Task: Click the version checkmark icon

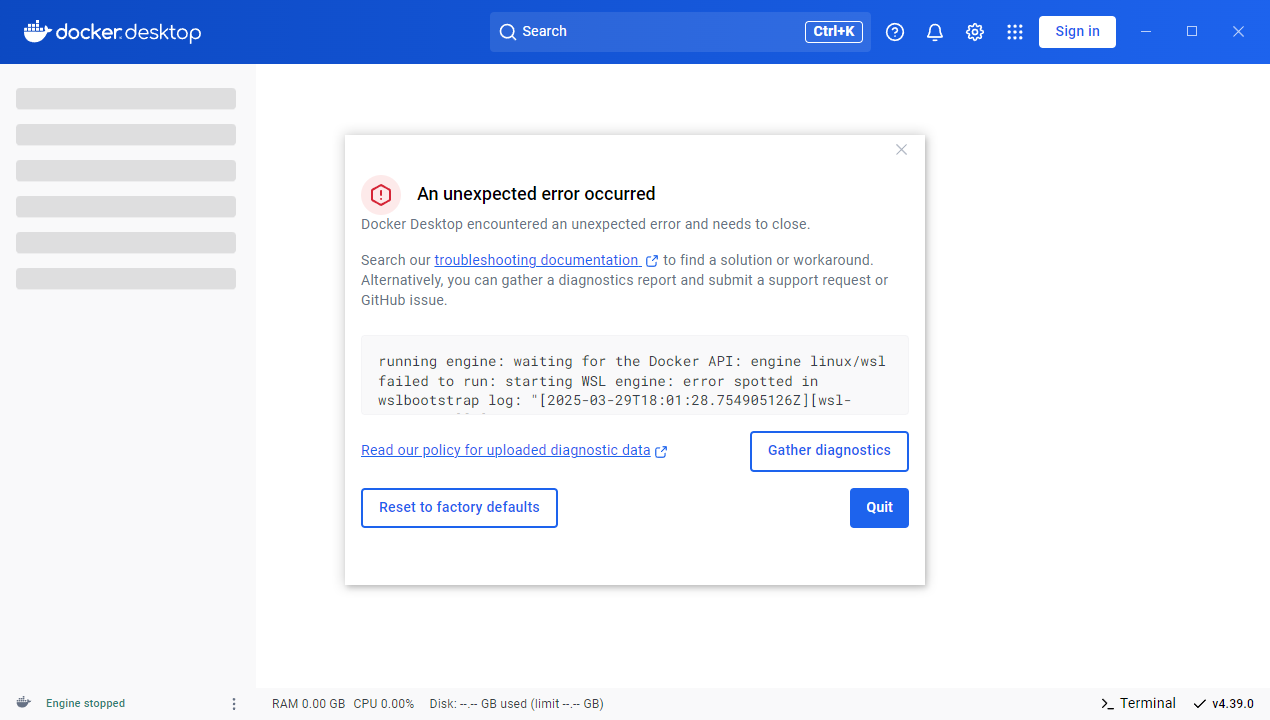Action: (x=1199, y=704)
